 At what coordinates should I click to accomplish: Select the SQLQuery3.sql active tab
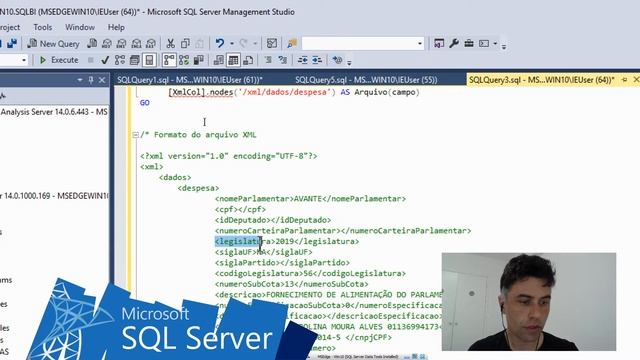pos(541,80)
